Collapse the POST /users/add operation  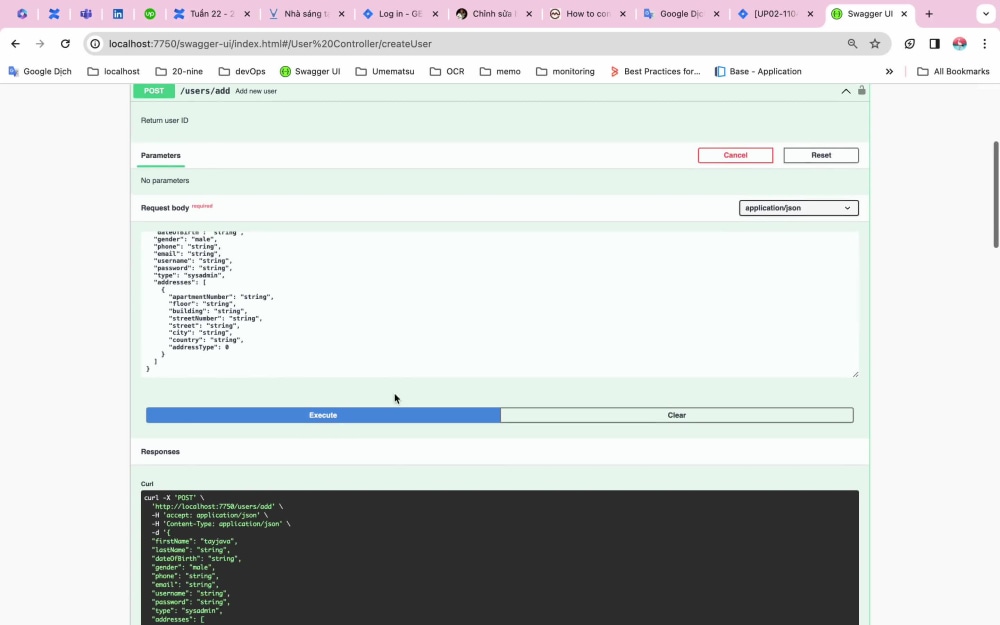click(x=846, y=91)
